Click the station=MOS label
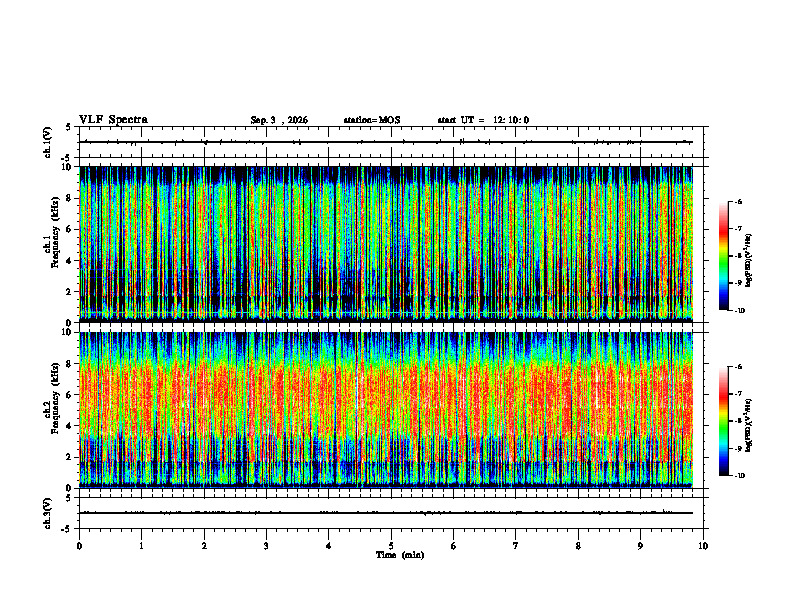 372,120
